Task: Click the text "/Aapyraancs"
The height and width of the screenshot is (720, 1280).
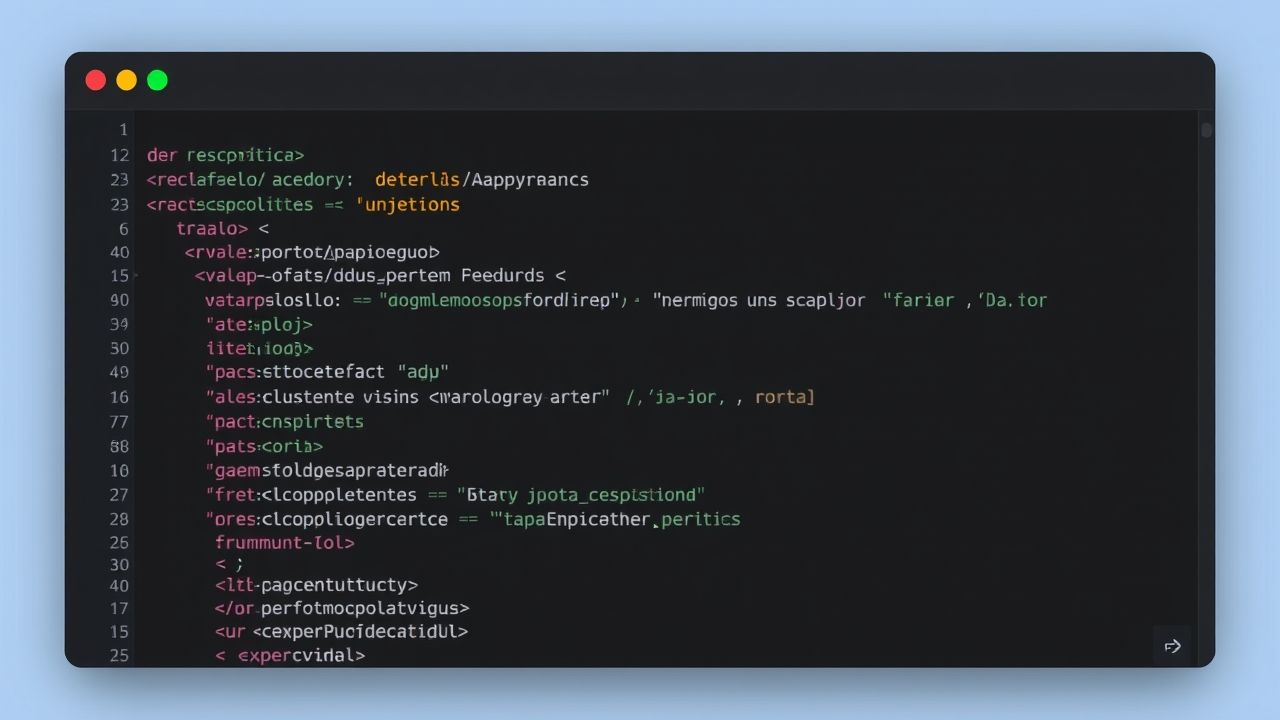Action: pos(525,180)
